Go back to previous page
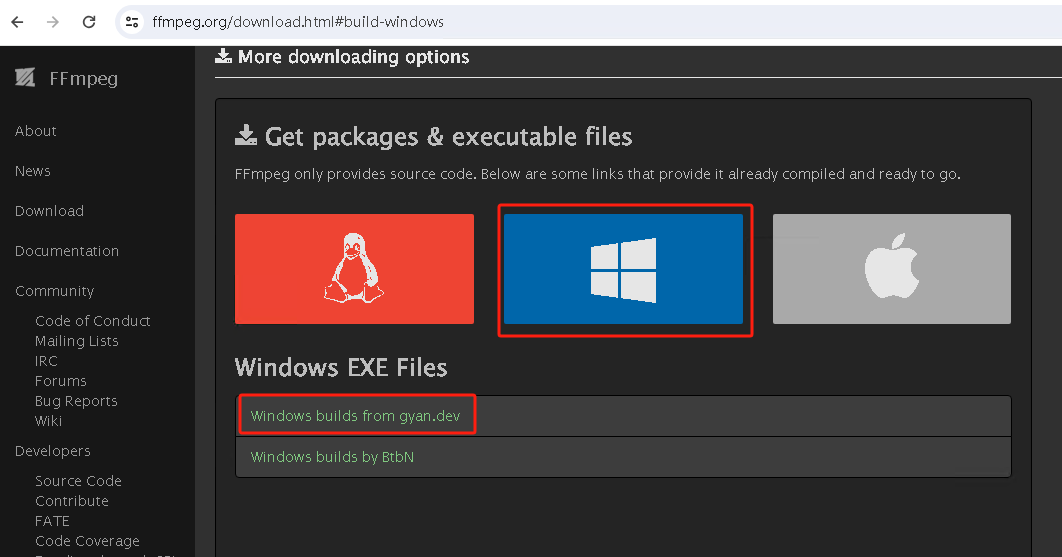1062x557 pixels. pos(17,21)
